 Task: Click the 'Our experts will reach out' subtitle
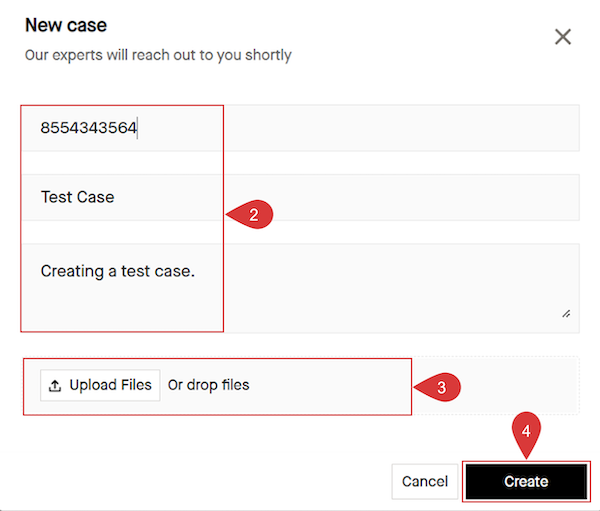[x=158, y=55]
